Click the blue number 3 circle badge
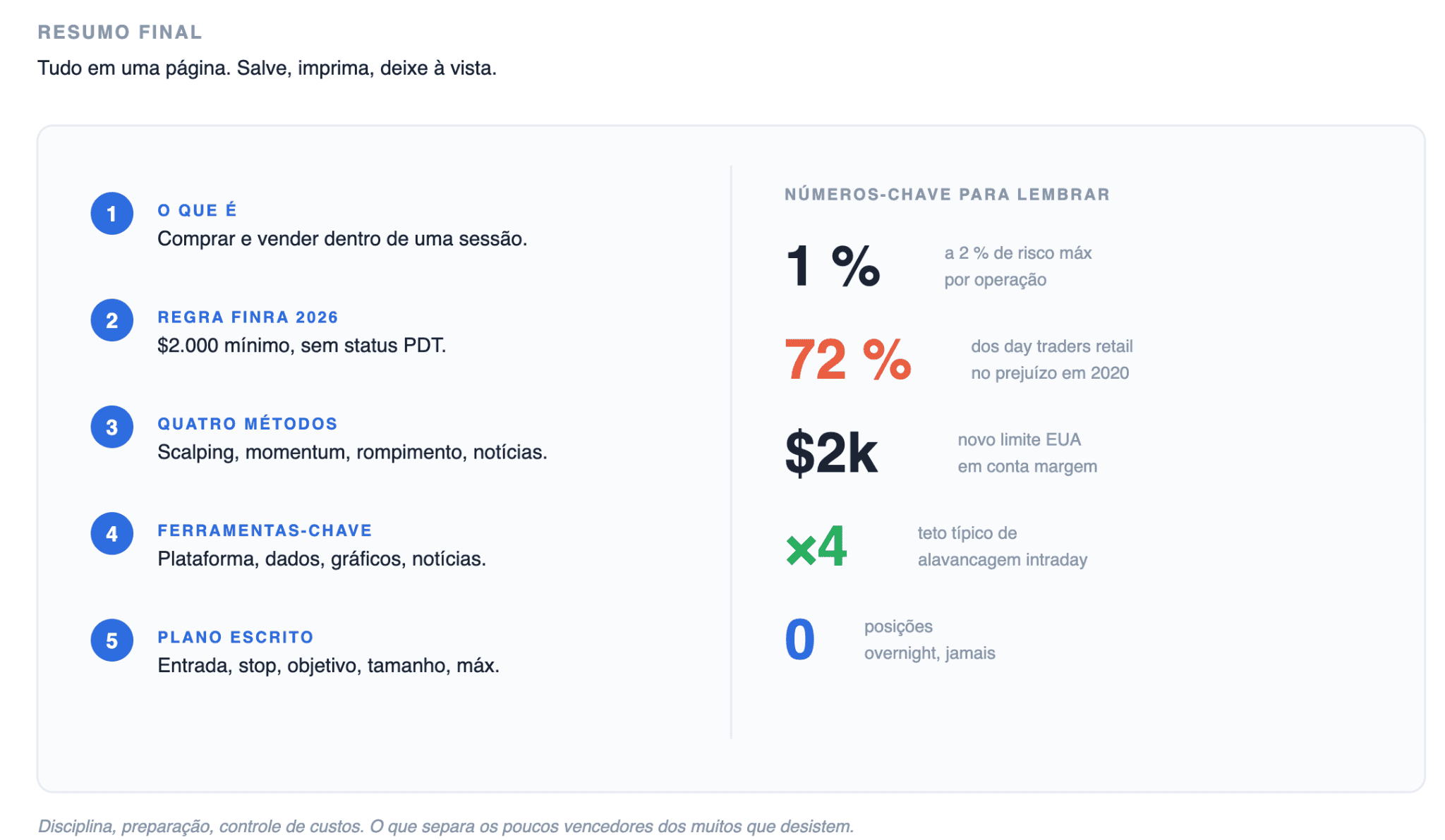 tap(111, 427)
